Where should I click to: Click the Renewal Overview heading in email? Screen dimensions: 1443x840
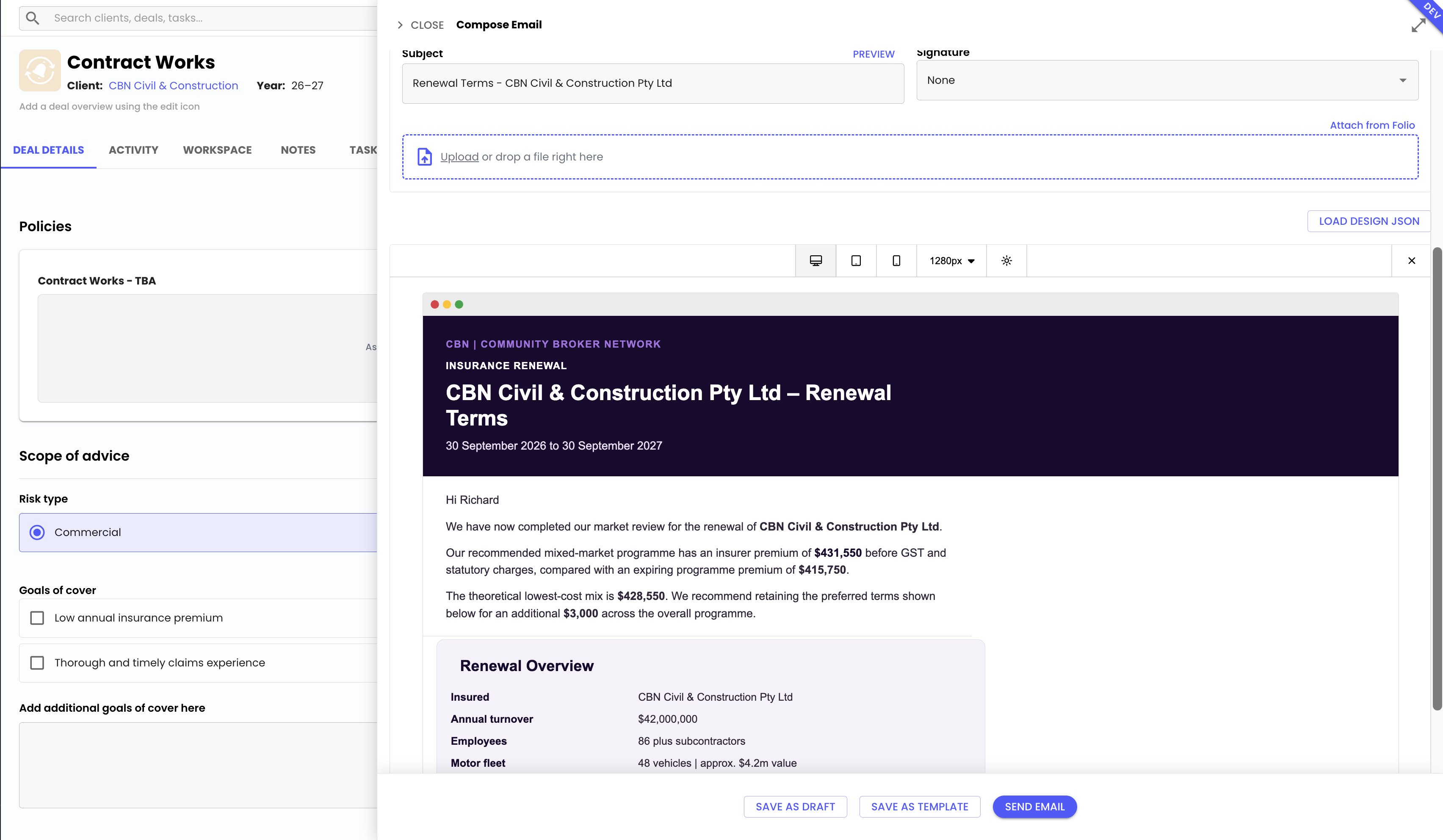526,666
